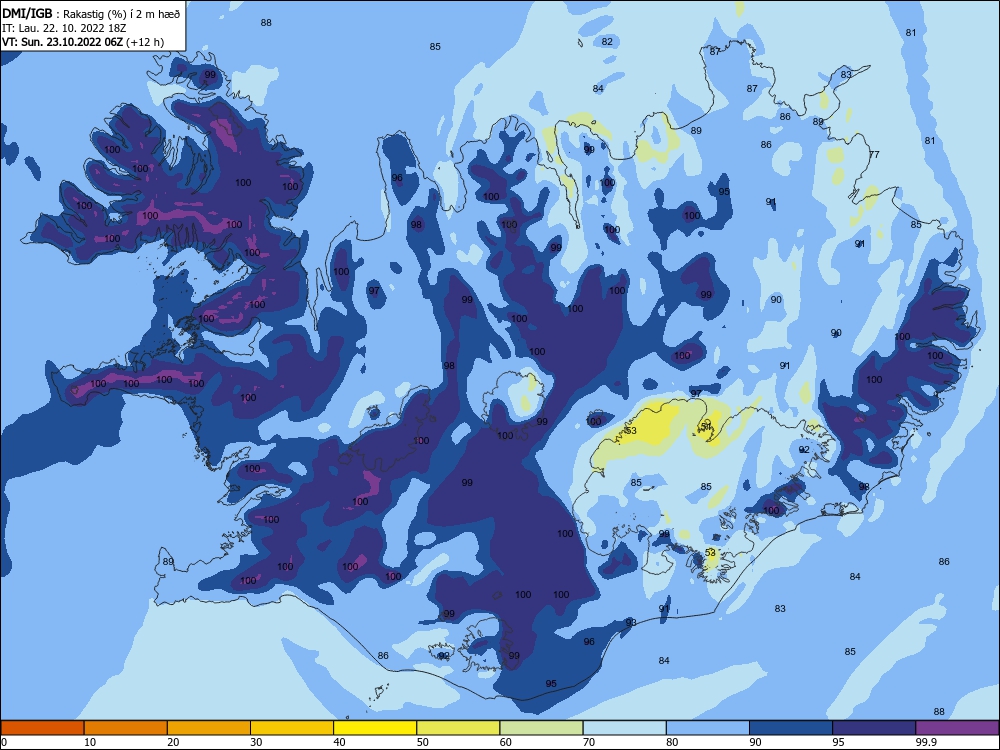Click the title text 'DMI/IGB : Rakastig (%) í 2 m hæð'
The image size is (1000, 750).
click(x=91, y=14)
